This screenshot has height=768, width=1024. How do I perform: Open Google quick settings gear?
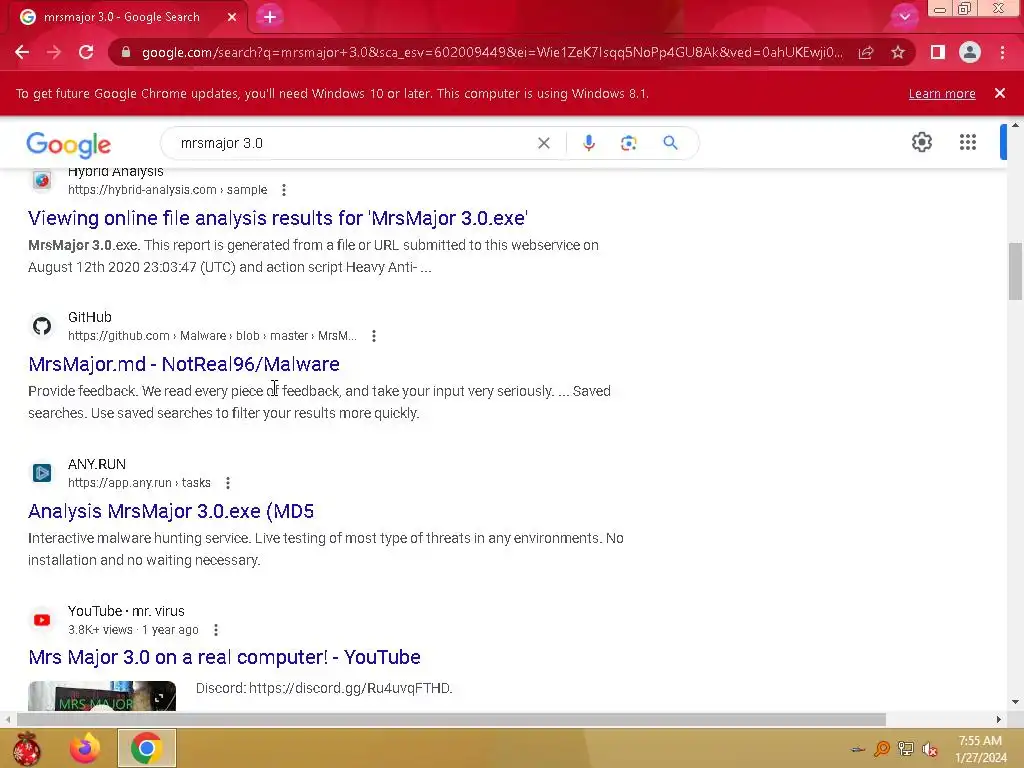pyautogui.click(x=921, y=142)
